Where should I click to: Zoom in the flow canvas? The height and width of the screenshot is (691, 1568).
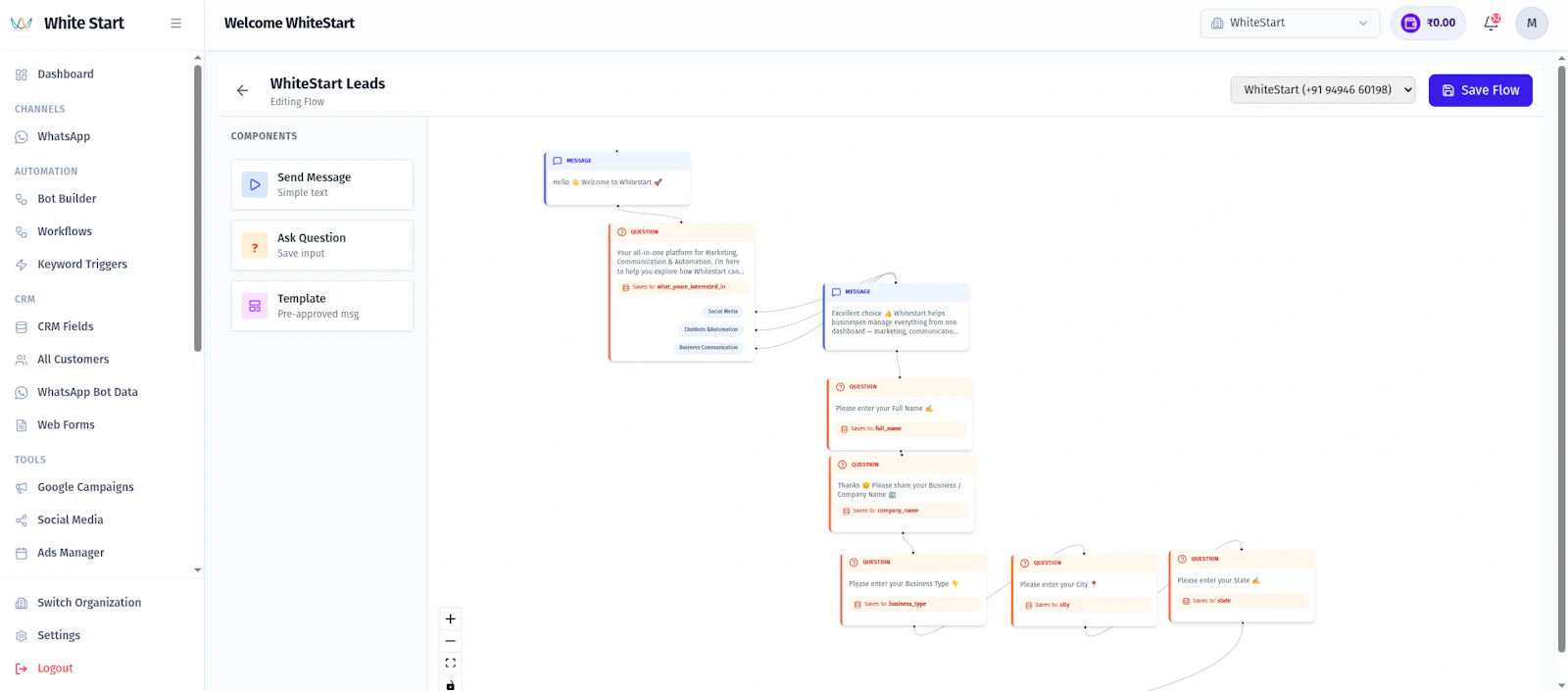pyautogui.click(x=451, y=619)
